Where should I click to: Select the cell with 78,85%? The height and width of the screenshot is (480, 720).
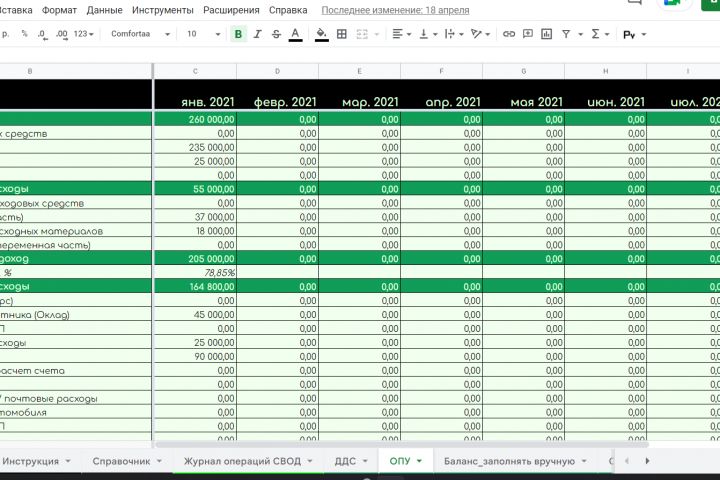click(195, 272)
